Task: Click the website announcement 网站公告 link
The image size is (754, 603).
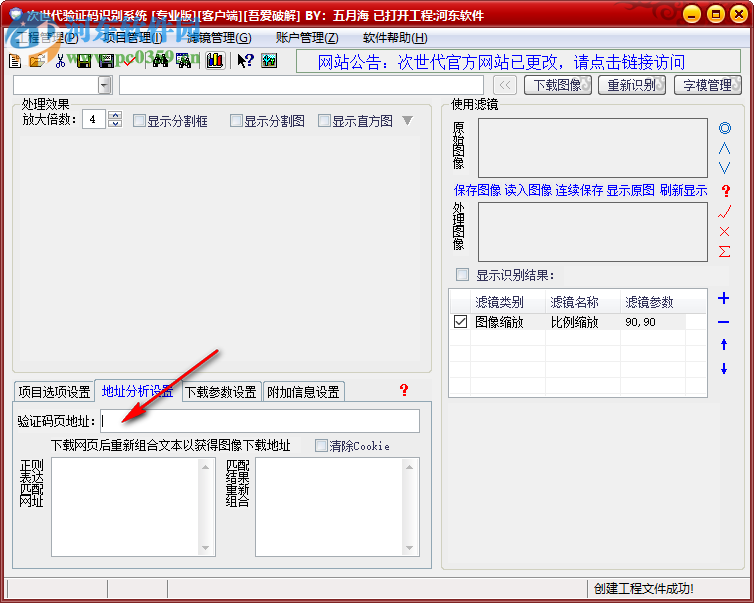Action: tap(501, 62)
